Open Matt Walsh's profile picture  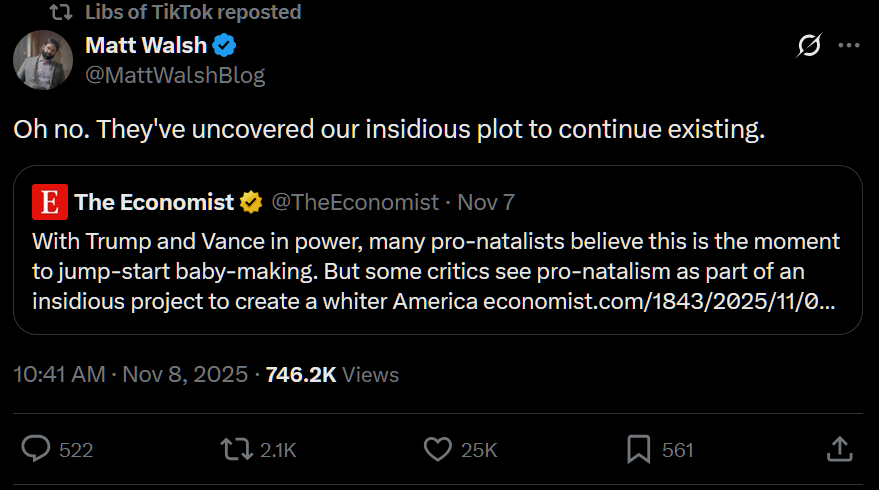43,59
